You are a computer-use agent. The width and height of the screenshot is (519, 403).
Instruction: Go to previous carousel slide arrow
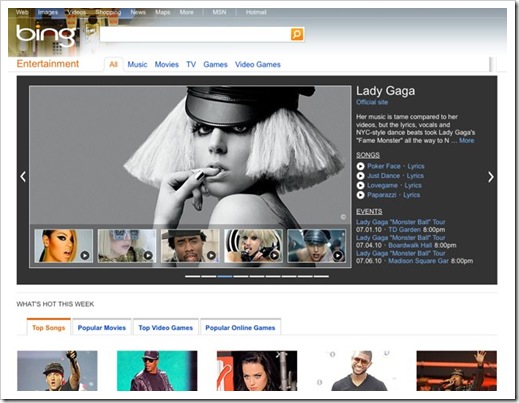tap(23, 176)
